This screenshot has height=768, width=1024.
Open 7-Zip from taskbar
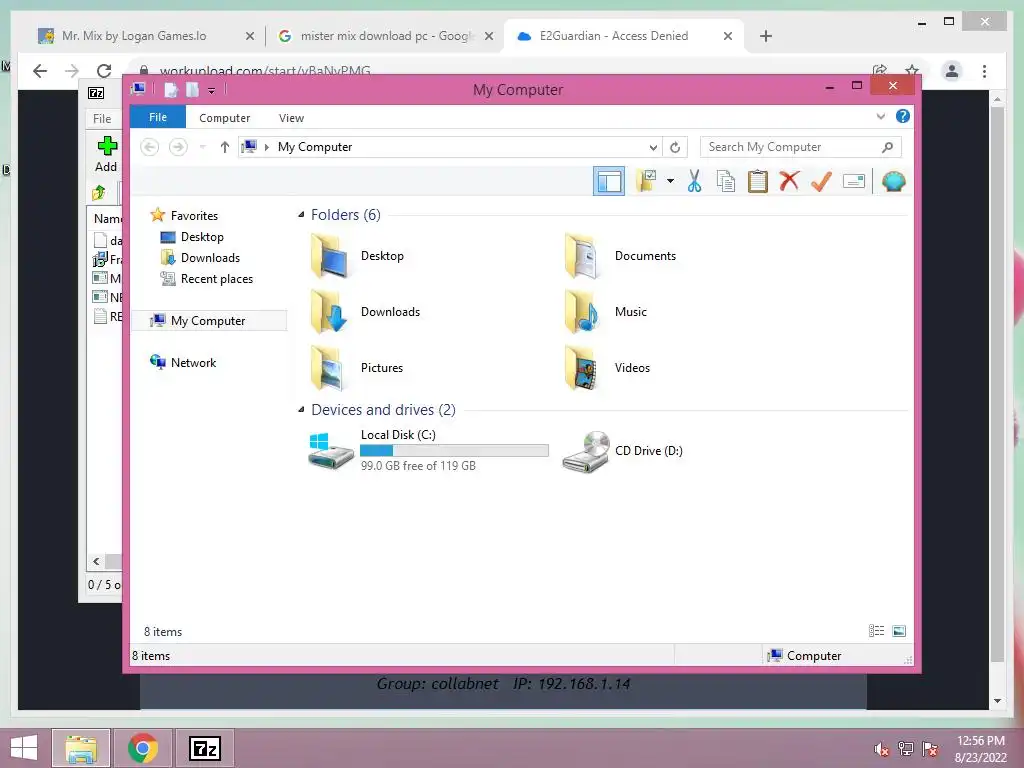coord(204,748)
